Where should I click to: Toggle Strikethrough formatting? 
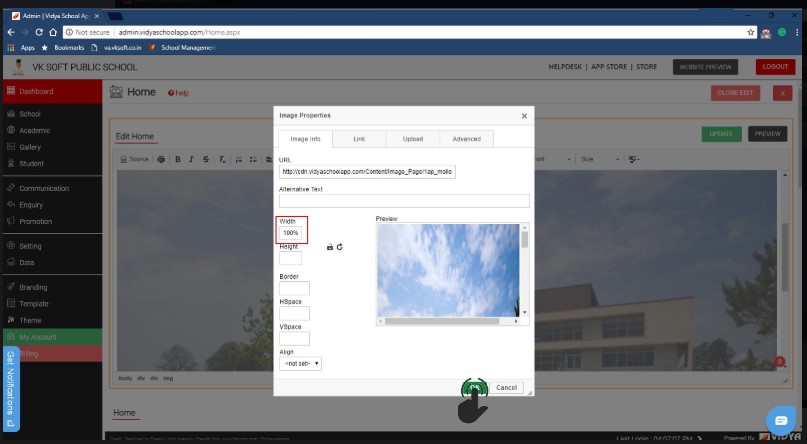[206, 159]
